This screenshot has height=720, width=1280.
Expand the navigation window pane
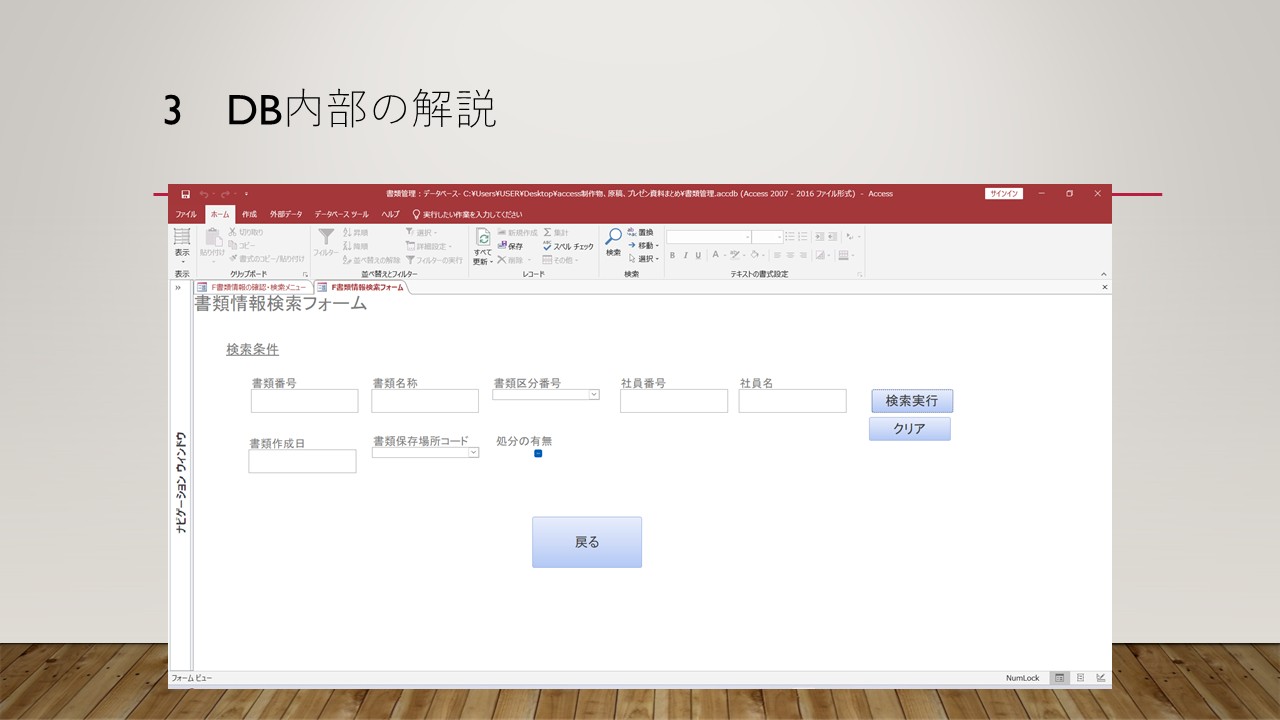point(178,287)
